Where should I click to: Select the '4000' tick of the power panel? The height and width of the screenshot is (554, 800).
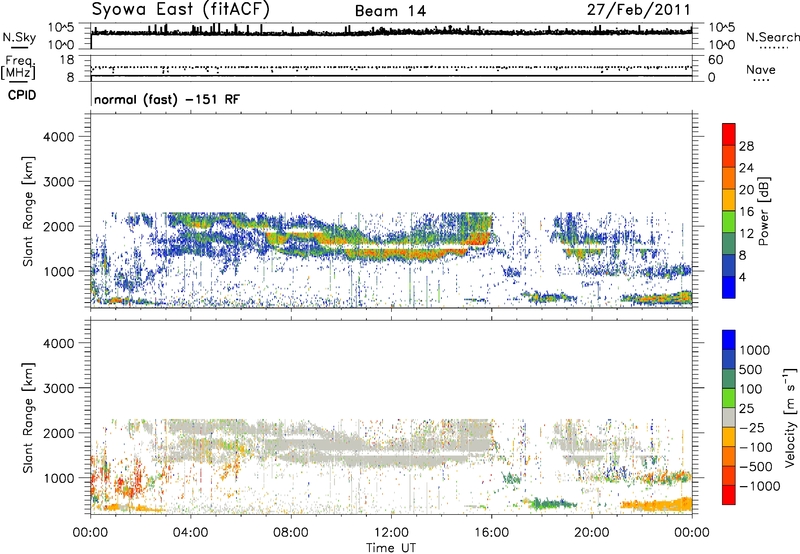[x=59, y=137]
